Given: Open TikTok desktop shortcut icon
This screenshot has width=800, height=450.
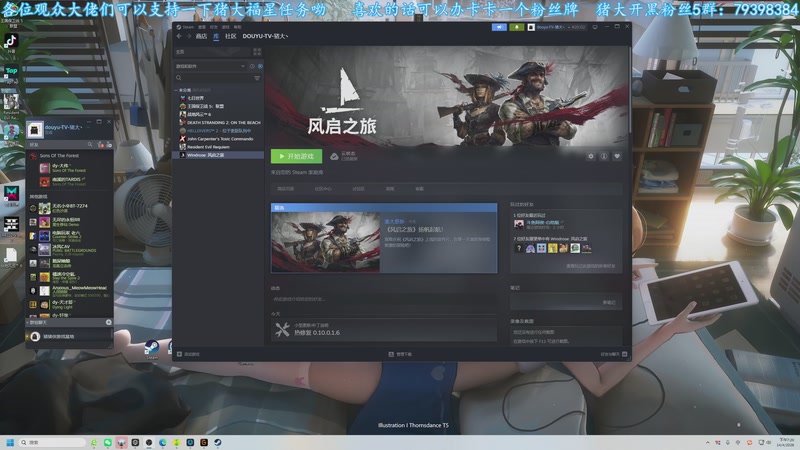Looking at the screenshot, I should click(x=11, y=42).
